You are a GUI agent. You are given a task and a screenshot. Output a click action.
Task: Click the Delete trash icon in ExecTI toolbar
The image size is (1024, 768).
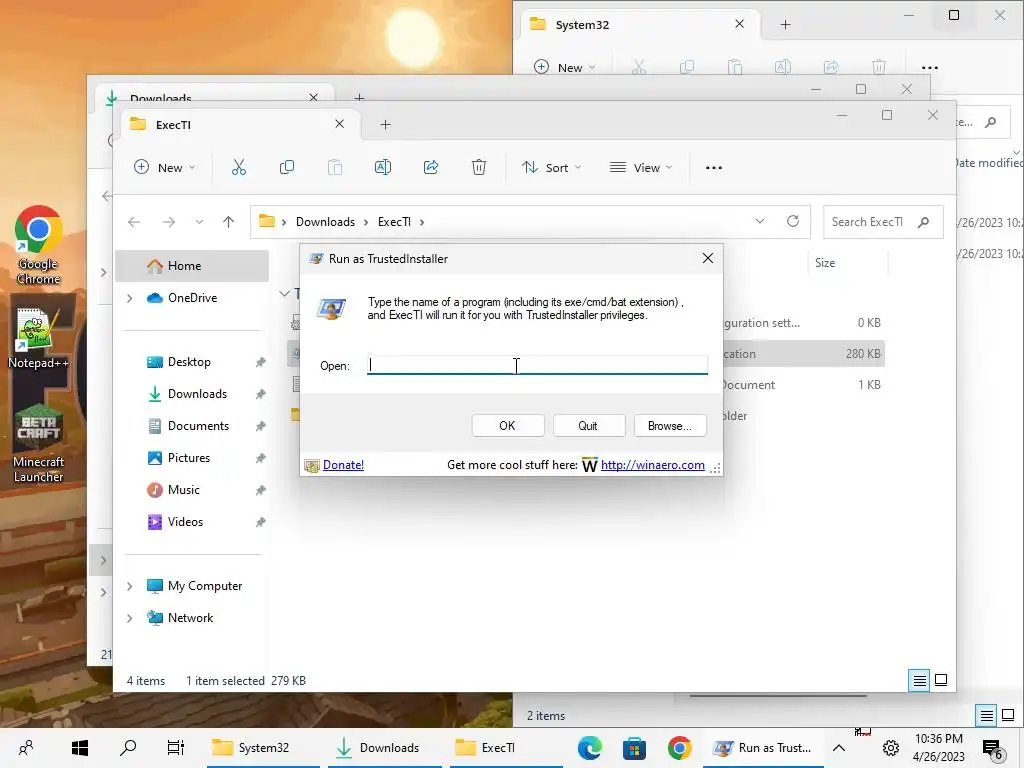coord(479,168)
